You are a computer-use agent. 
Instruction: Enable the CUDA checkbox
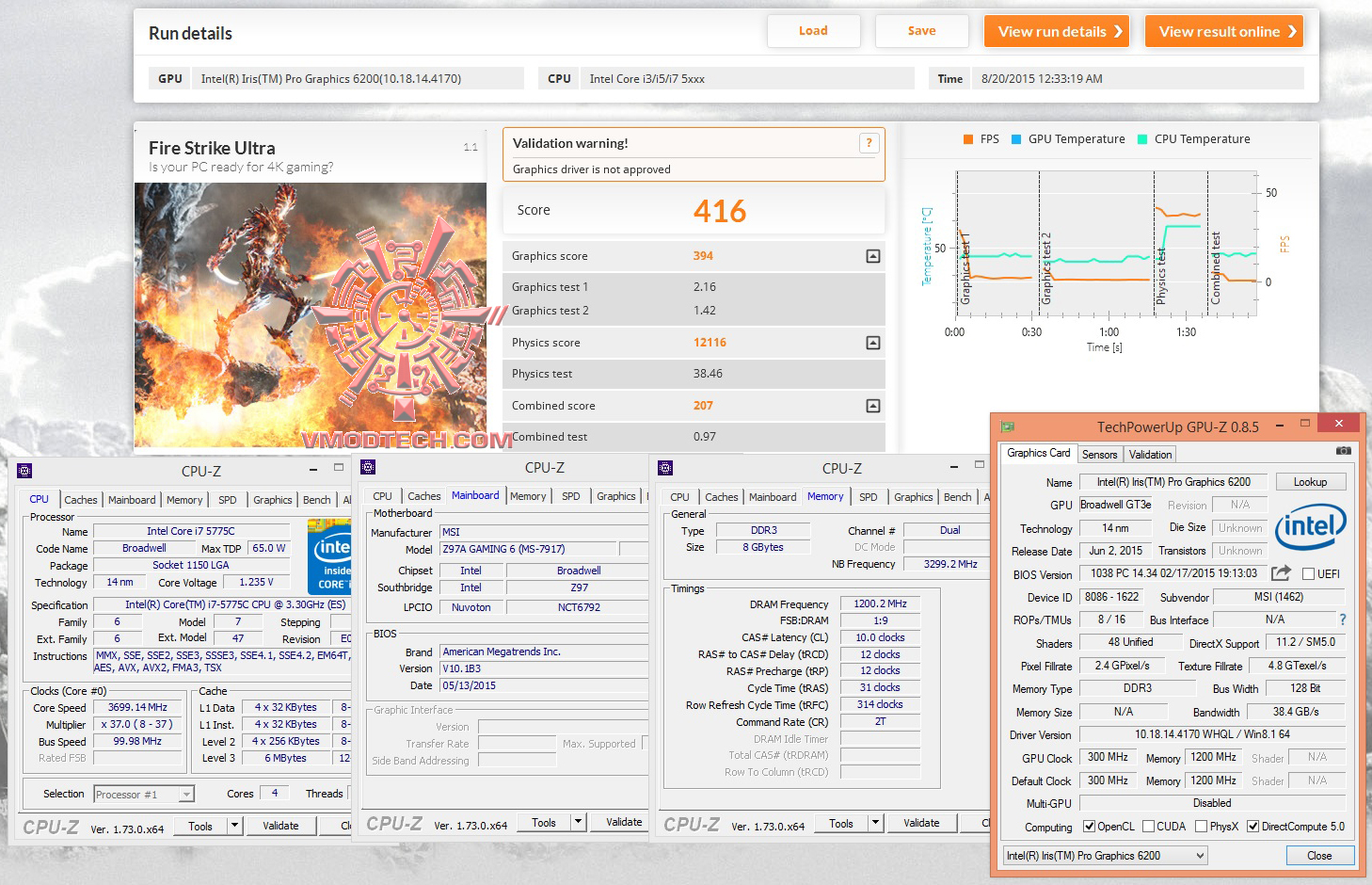click(1149, 827)
